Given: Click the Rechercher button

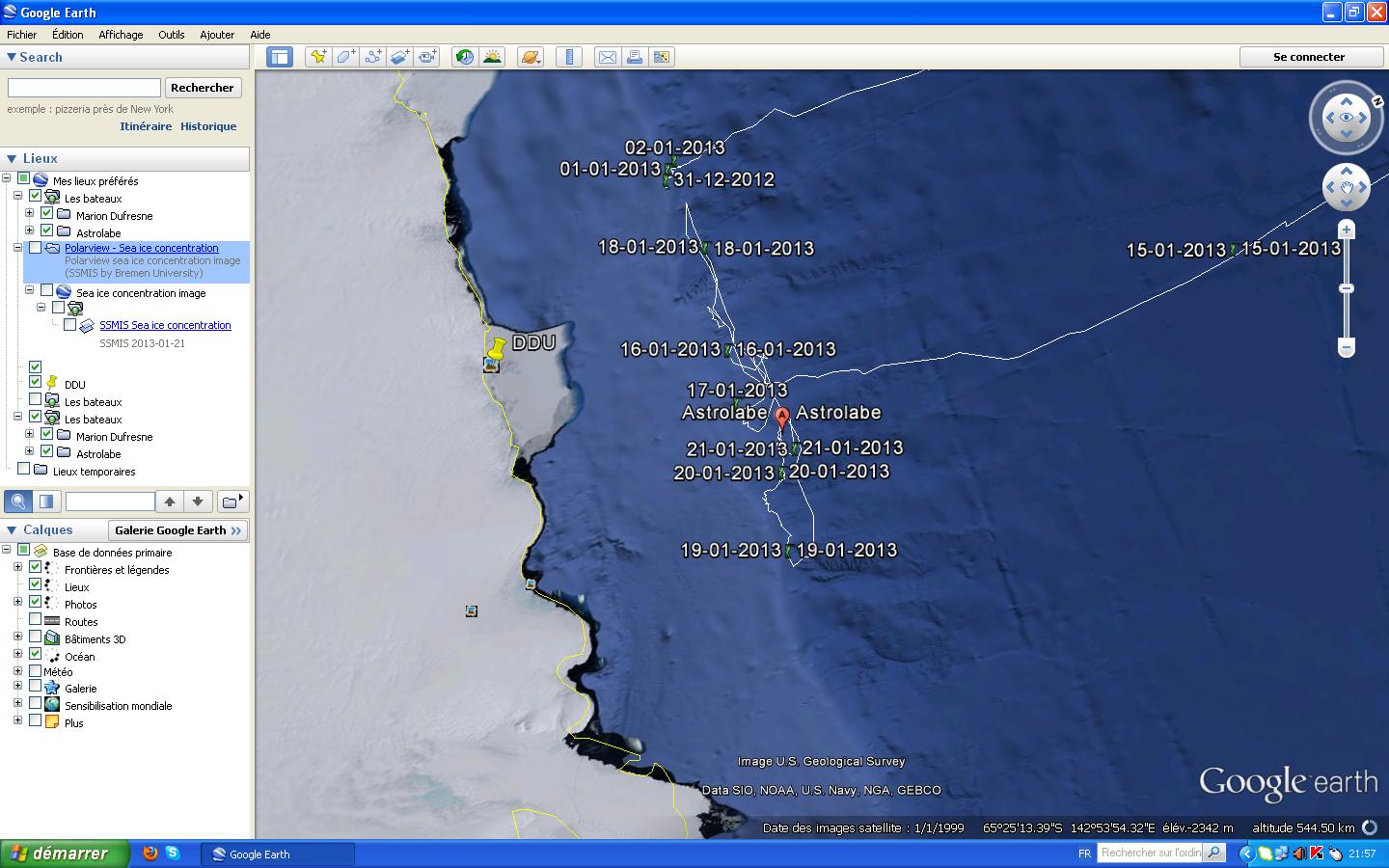Looking at the screenshot, I should click(x=203, y=88).
